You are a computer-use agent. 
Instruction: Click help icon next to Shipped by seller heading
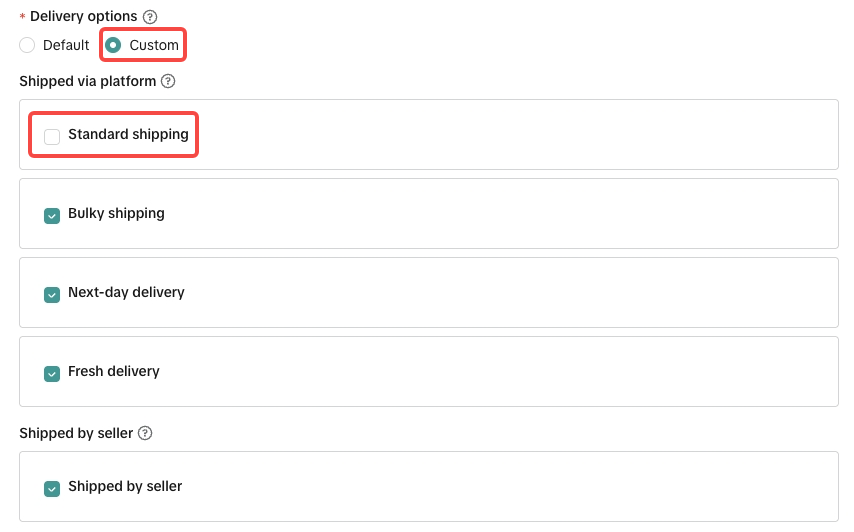[145, 433]
